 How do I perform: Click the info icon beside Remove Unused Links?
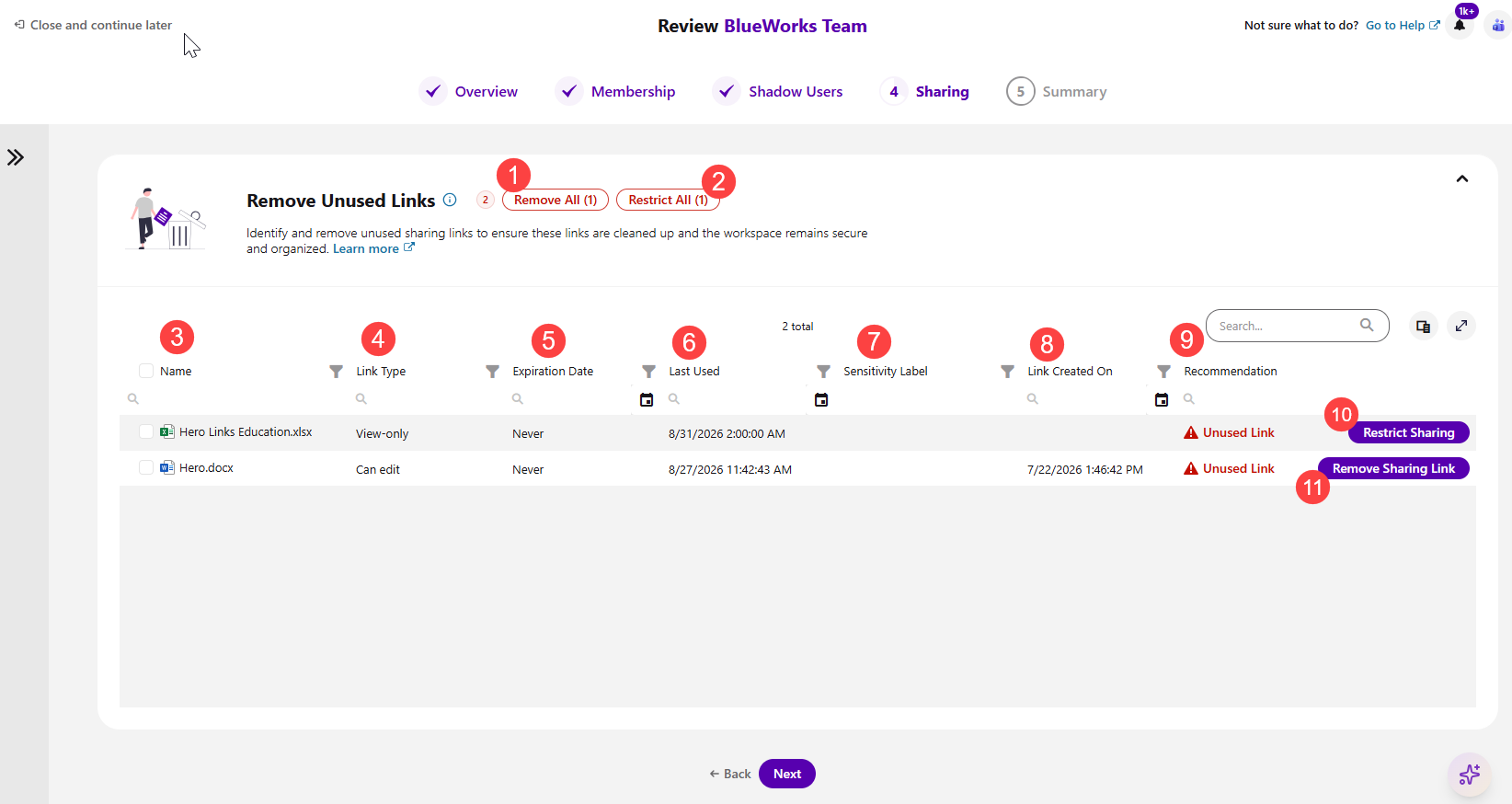click(x=450, y=200)
